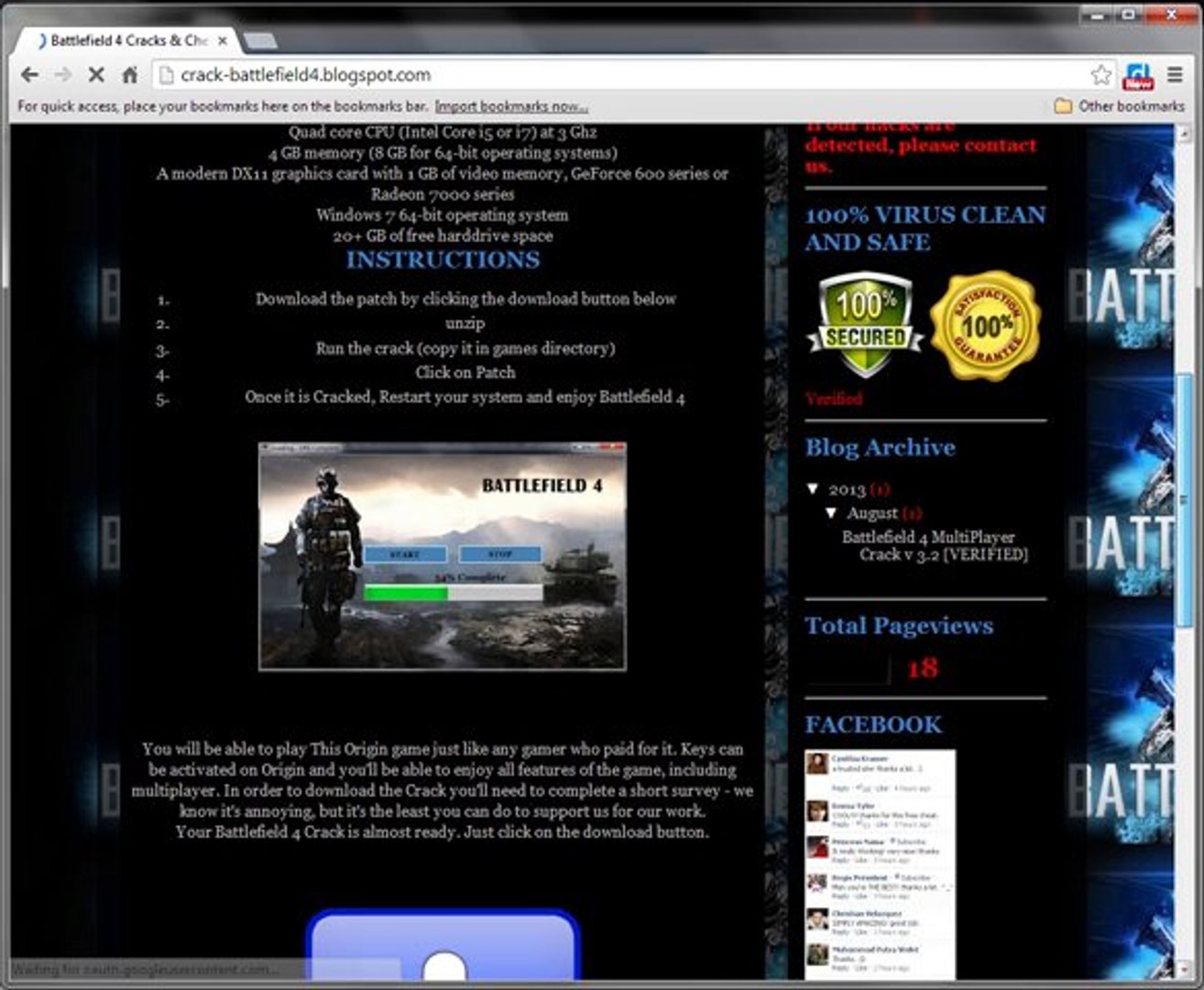The width and height of the screenshot is (1204, 990).
Task: Open the home page icon
Action: [x=130, y=74]
